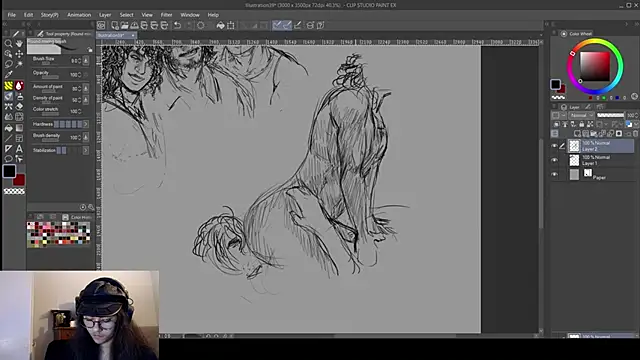
Task: Click the layer opacity stepper arrows
Action: click(x=637, y=116)
